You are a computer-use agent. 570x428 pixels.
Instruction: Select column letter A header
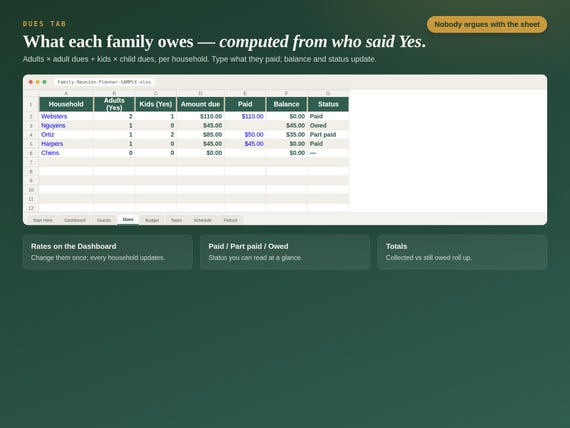click(x=66, y=93)
